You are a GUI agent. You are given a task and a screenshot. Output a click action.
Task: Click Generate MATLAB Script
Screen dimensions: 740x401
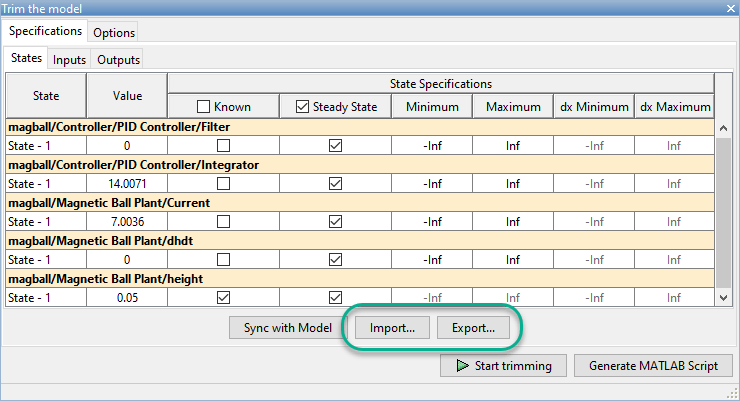(x=660, y=365)
